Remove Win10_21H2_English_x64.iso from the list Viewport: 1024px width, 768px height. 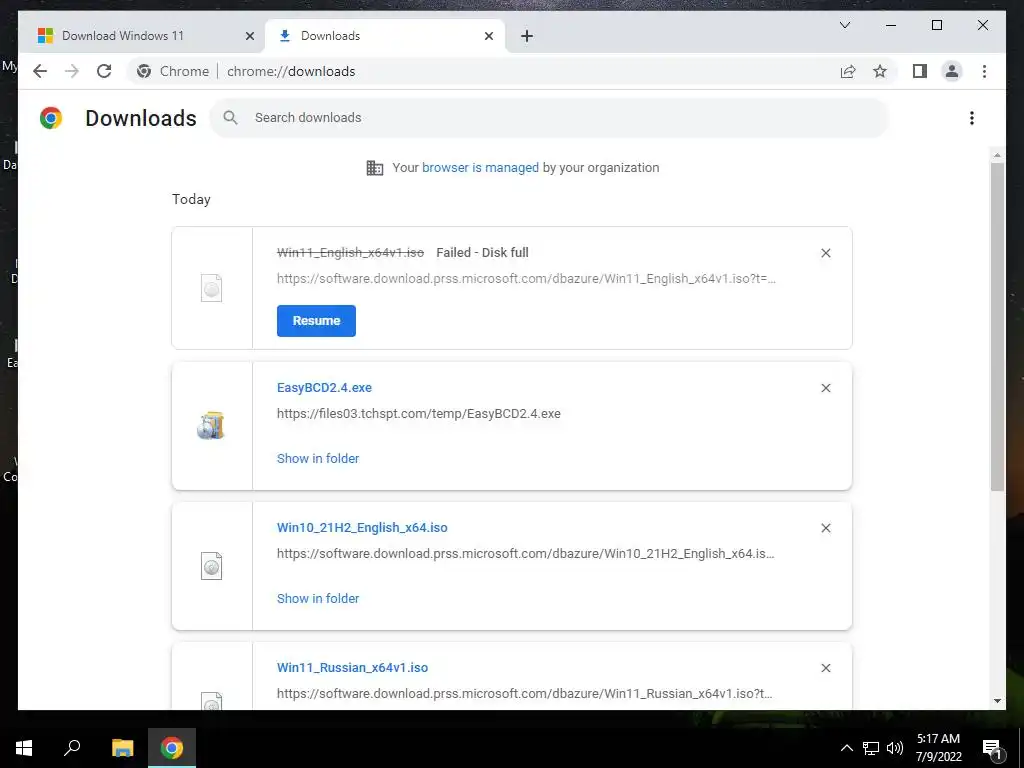coord(825,528)
